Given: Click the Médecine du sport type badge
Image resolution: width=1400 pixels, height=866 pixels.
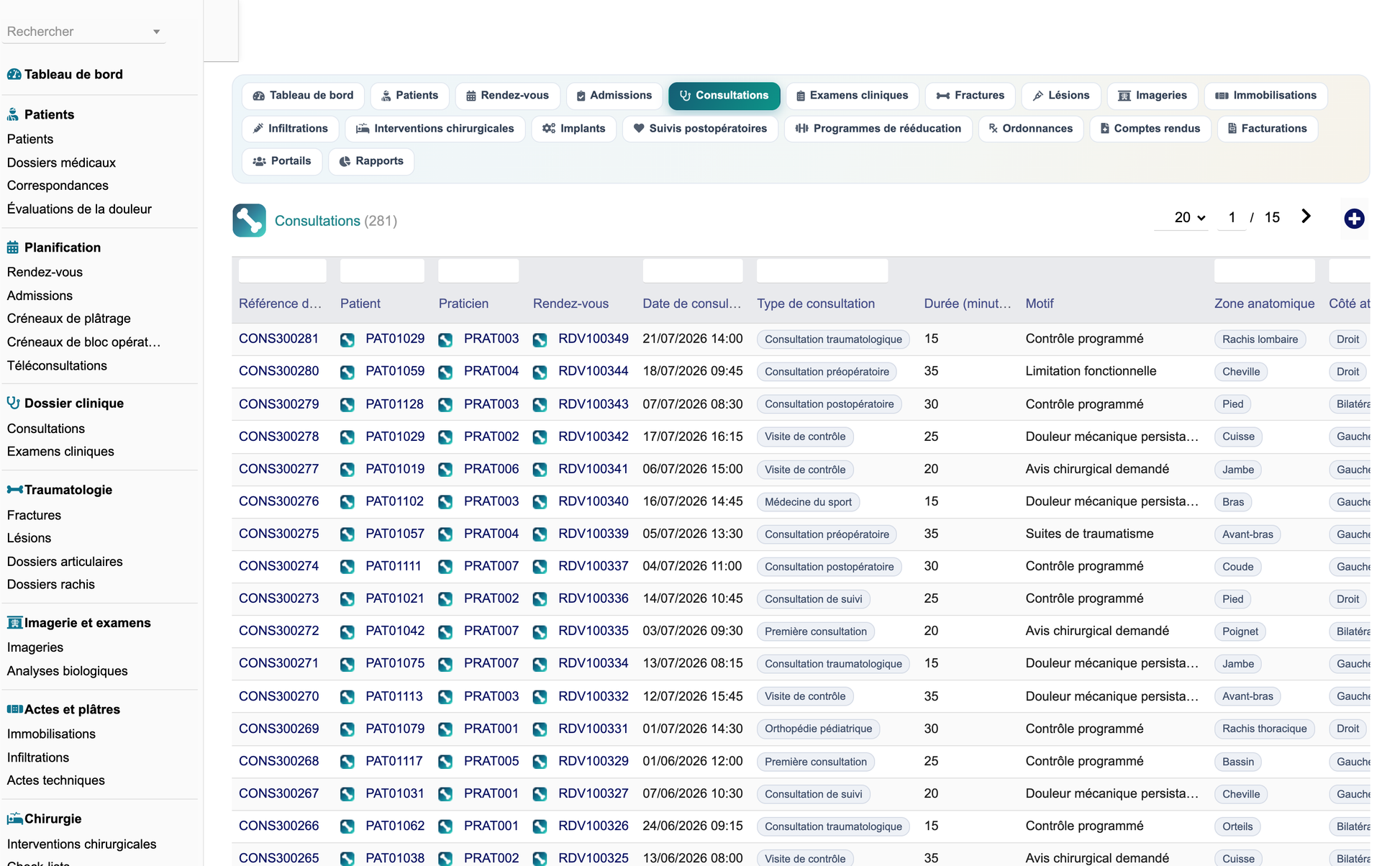Looking at the screenshot, I should pyautogui.click(x=808, y=502).
